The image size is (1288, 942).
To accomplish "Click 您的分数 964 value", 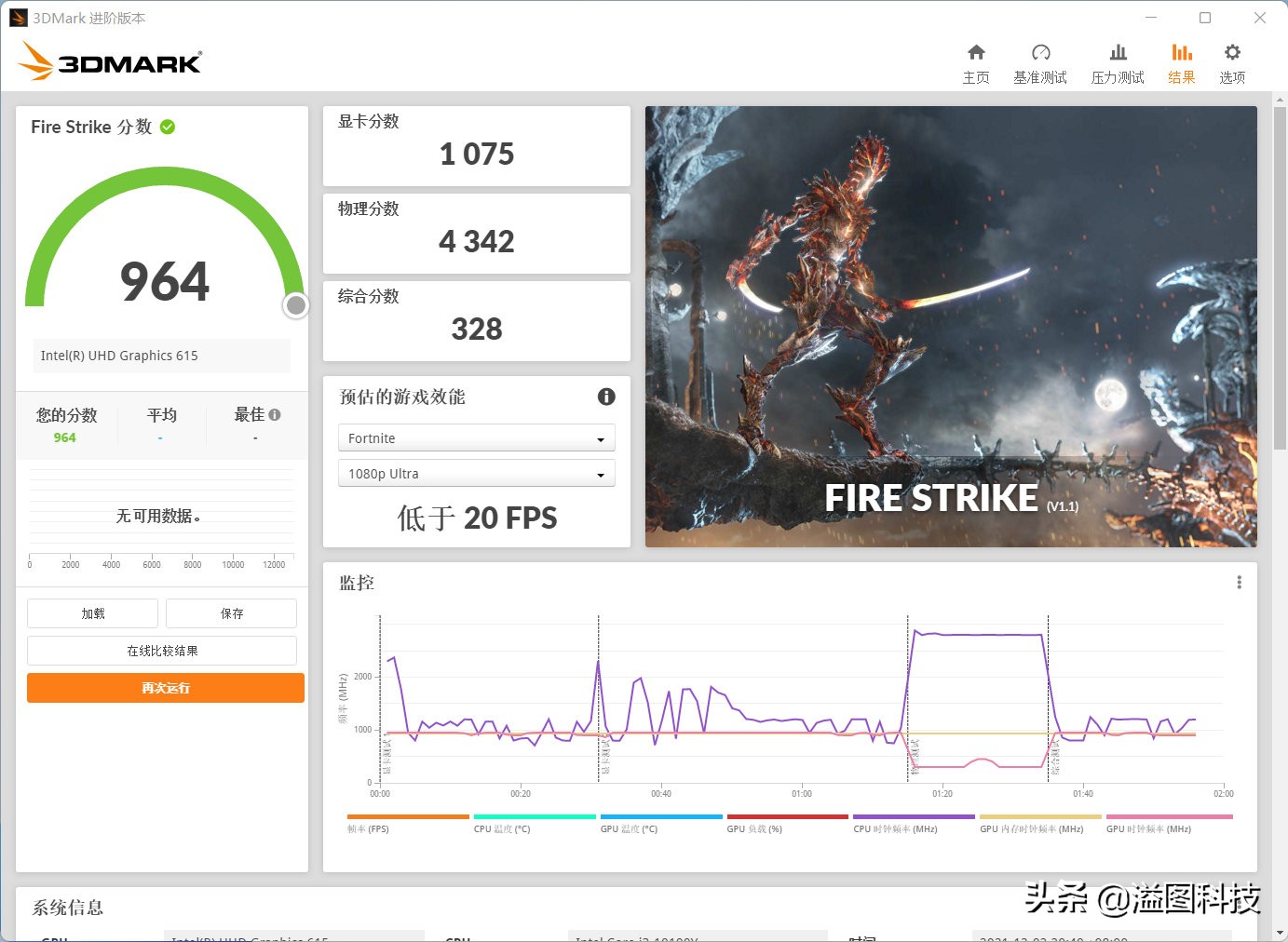I will 65,437.
